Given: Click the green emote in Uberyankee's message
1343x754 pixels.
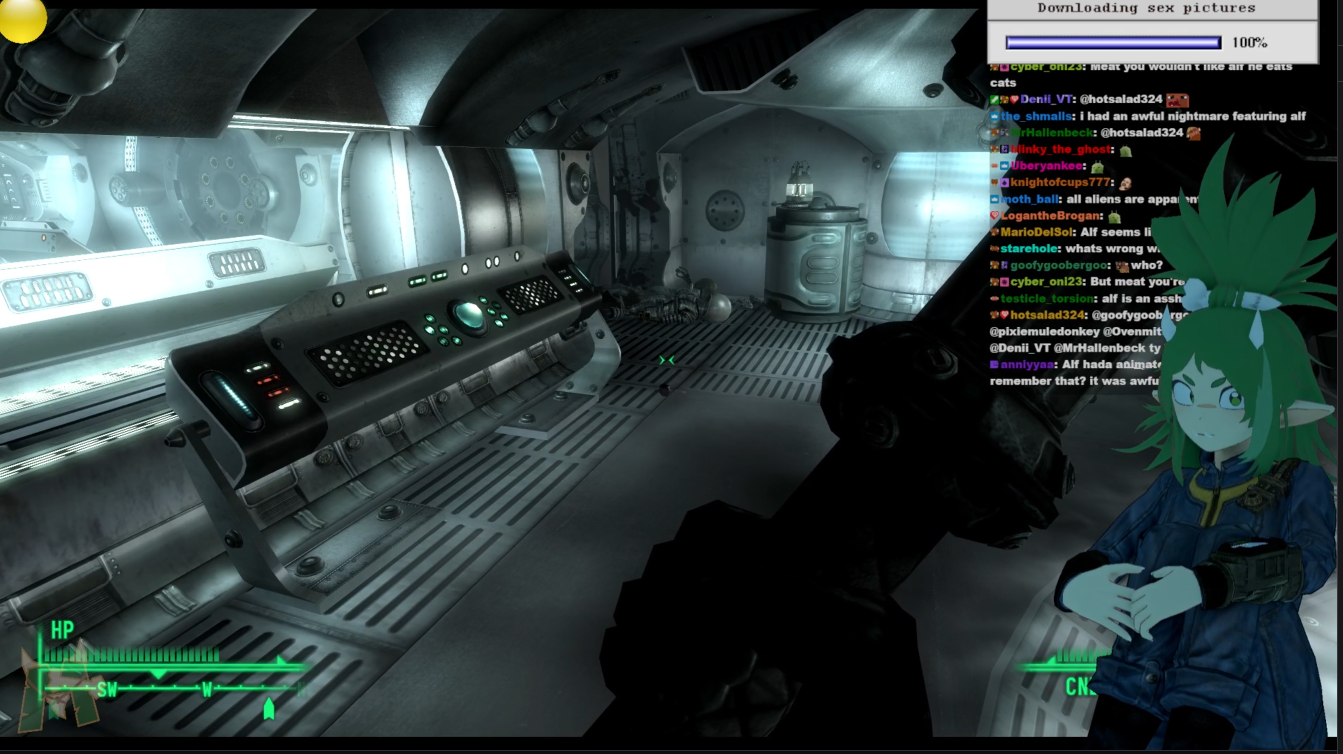Looking at the screenshot, I should tap(1097, 166).
